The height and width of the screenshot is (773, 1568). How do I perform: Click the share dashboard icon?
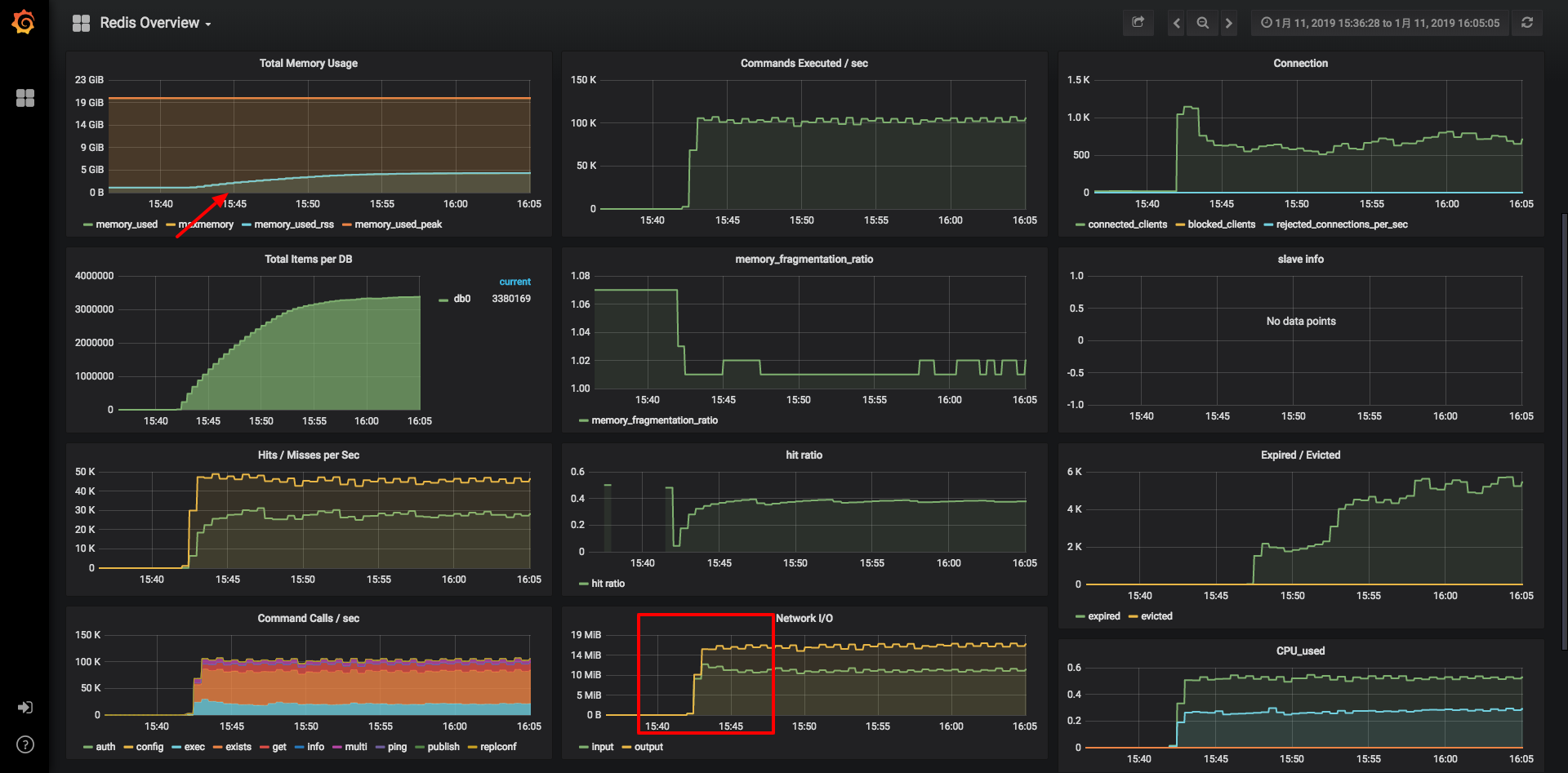click(1138, 23)
